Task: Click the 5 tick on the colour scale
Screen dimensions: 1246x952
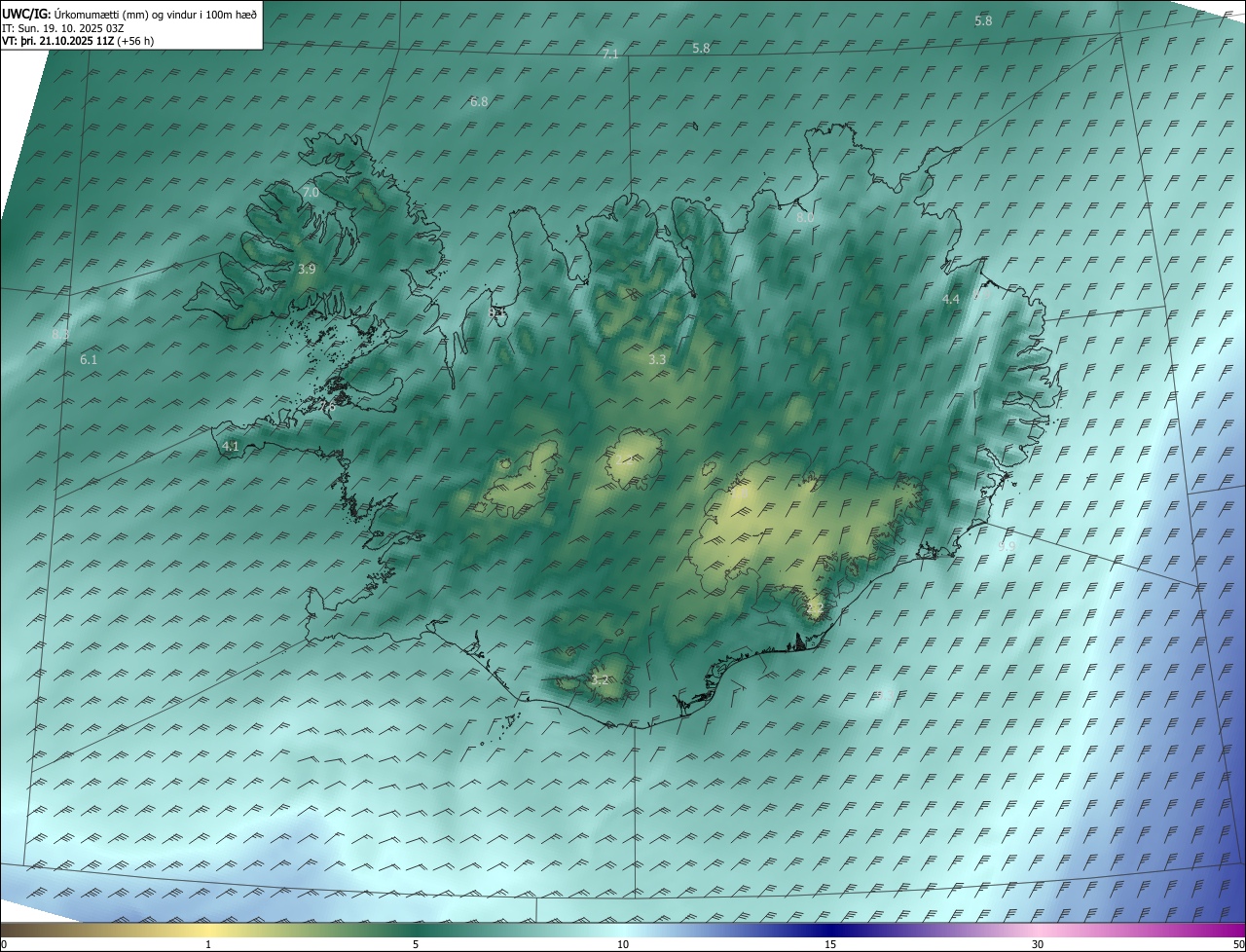Action: pos(416,944)
